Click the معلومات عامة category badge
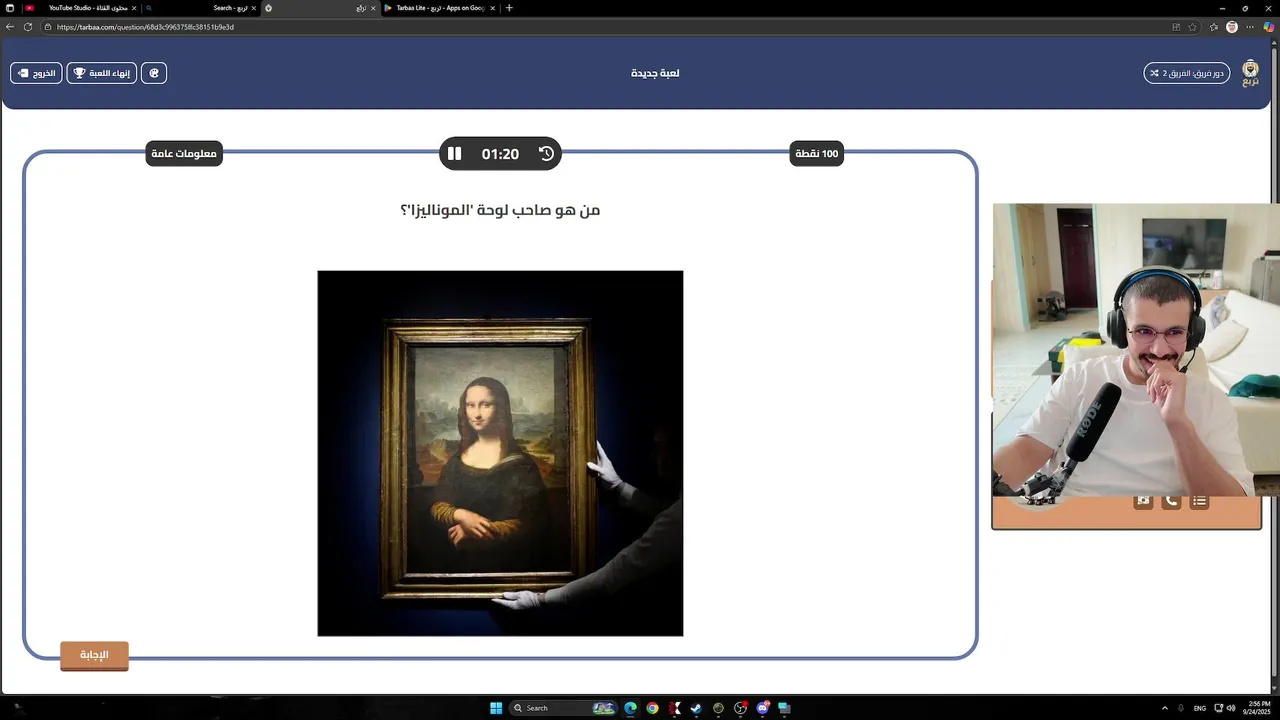Screen dimensions: 1280x720 (x=184, y=154)
